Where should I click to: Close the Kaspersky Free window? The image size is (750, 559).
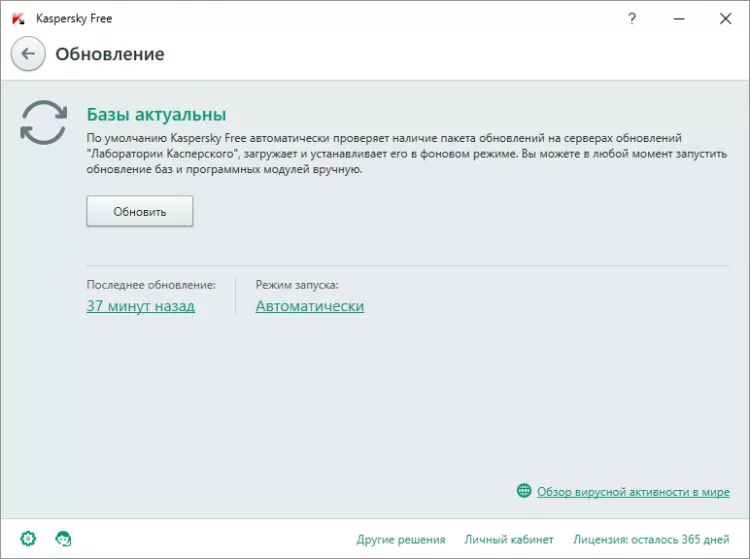point(725,19)
